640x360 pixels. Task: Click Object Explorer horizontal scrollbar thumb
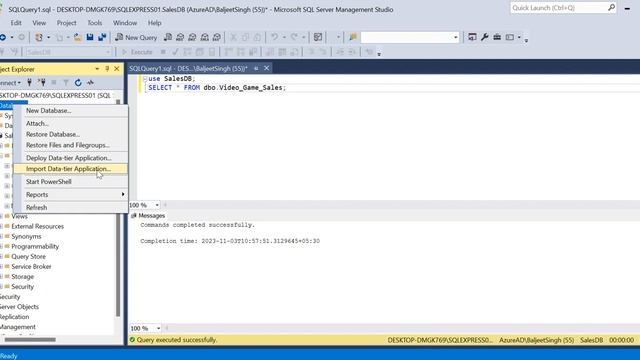[30, 340]
